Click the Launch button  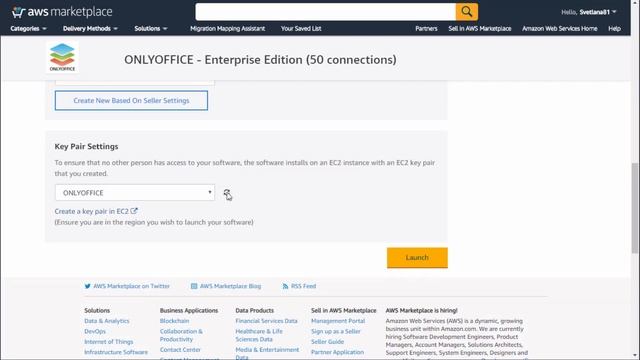coord(417,258)
